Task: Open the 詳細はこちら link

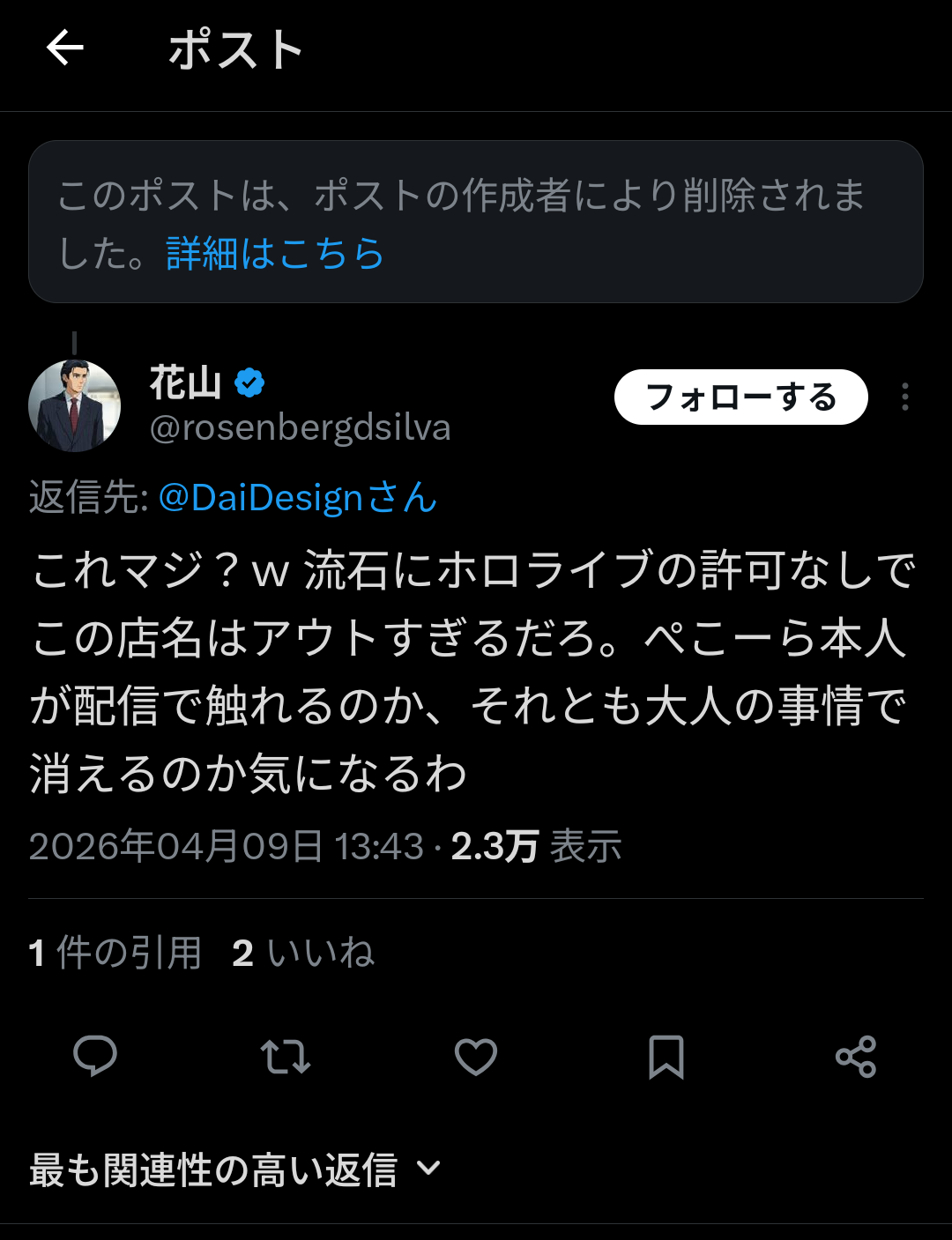Action: (x=275, y=254)
